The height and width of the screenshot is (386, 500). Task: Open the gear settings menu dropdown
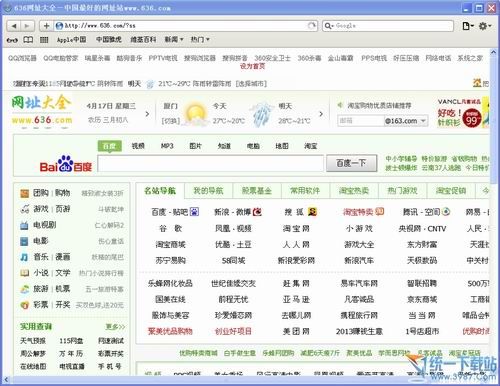[x=485, y=26]
